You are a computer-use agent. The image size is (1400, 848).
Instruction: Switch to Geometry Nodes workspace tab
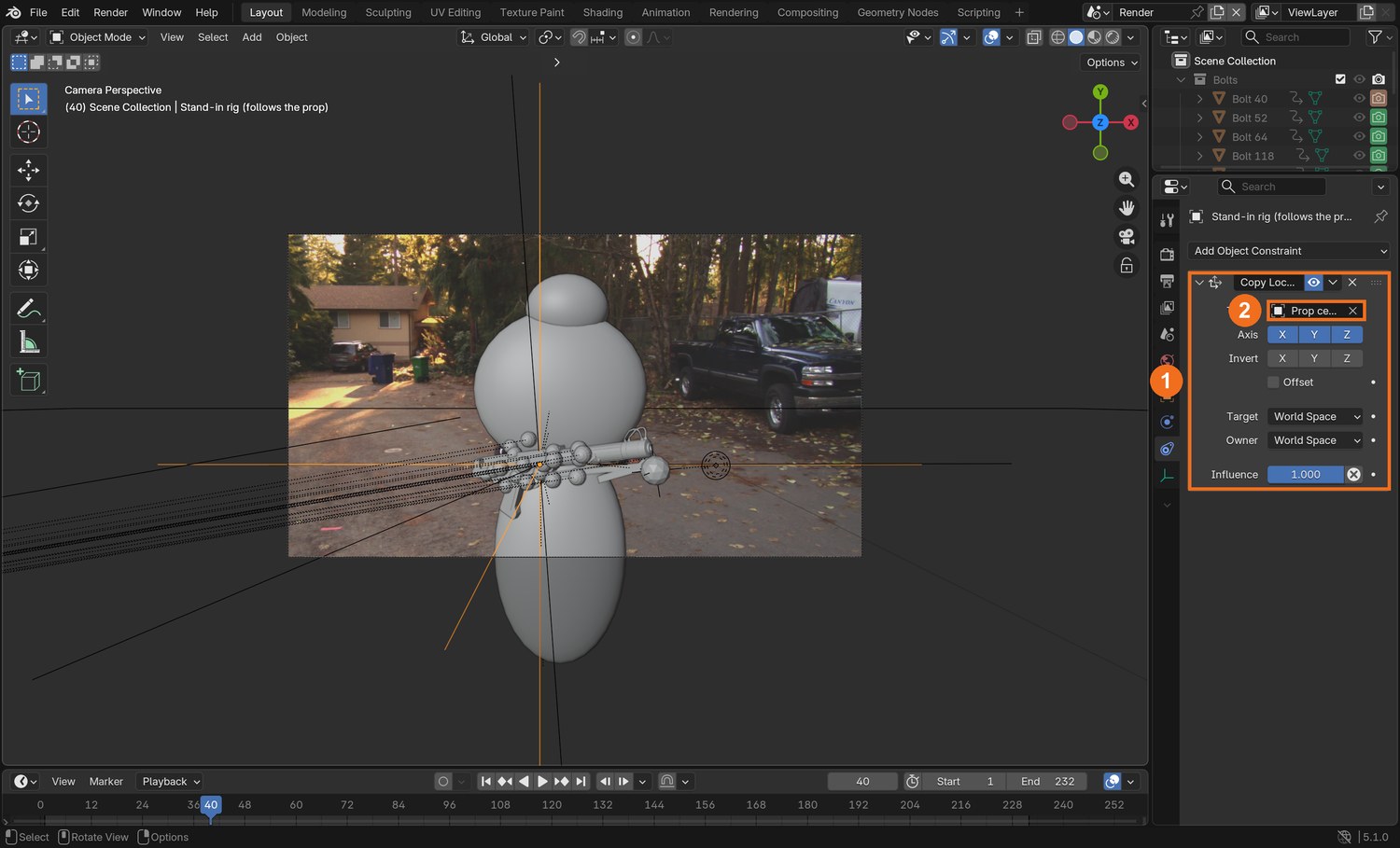point(898,12)
